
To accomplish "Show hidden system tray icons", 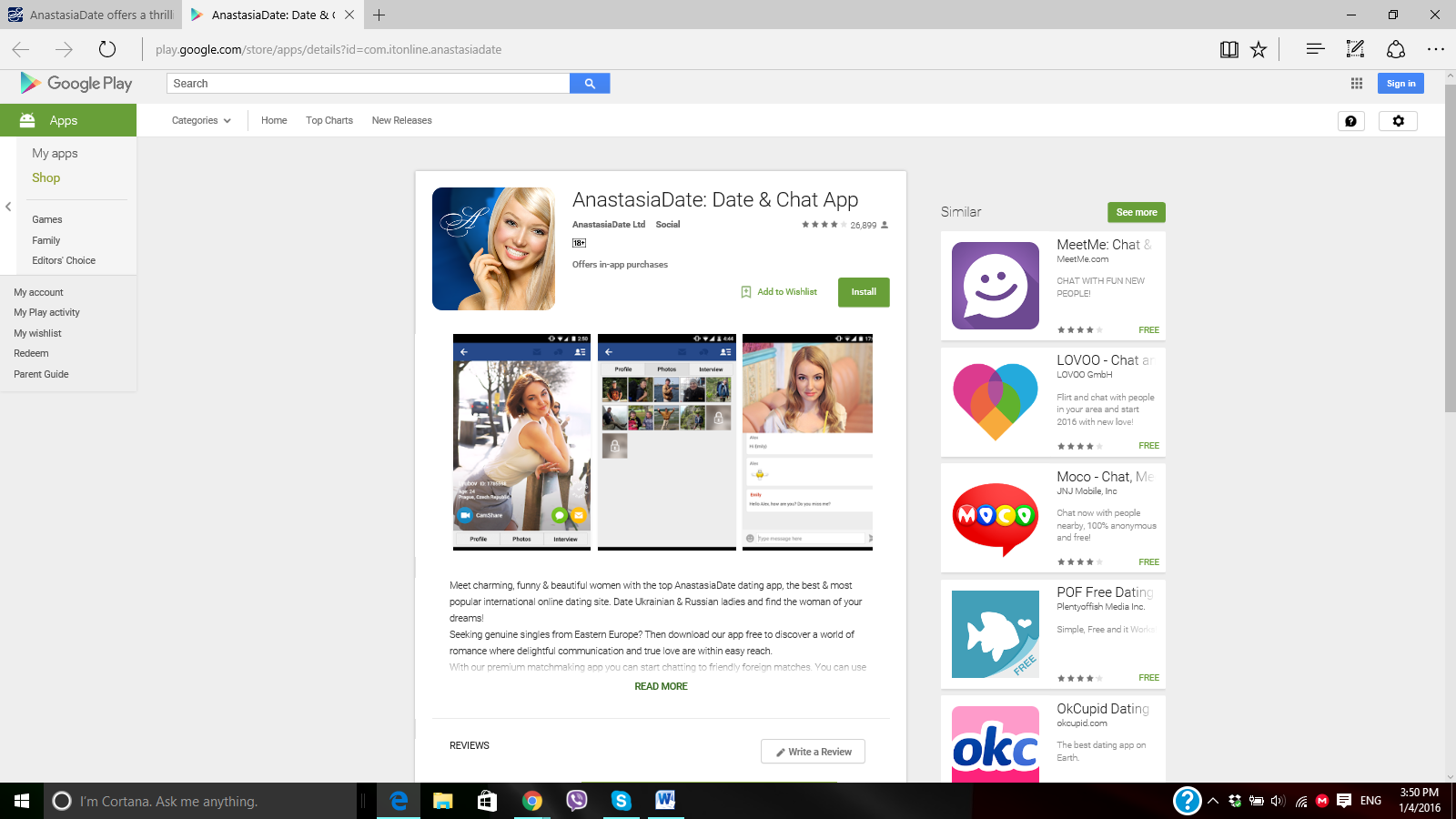I will coord(1212,801).
